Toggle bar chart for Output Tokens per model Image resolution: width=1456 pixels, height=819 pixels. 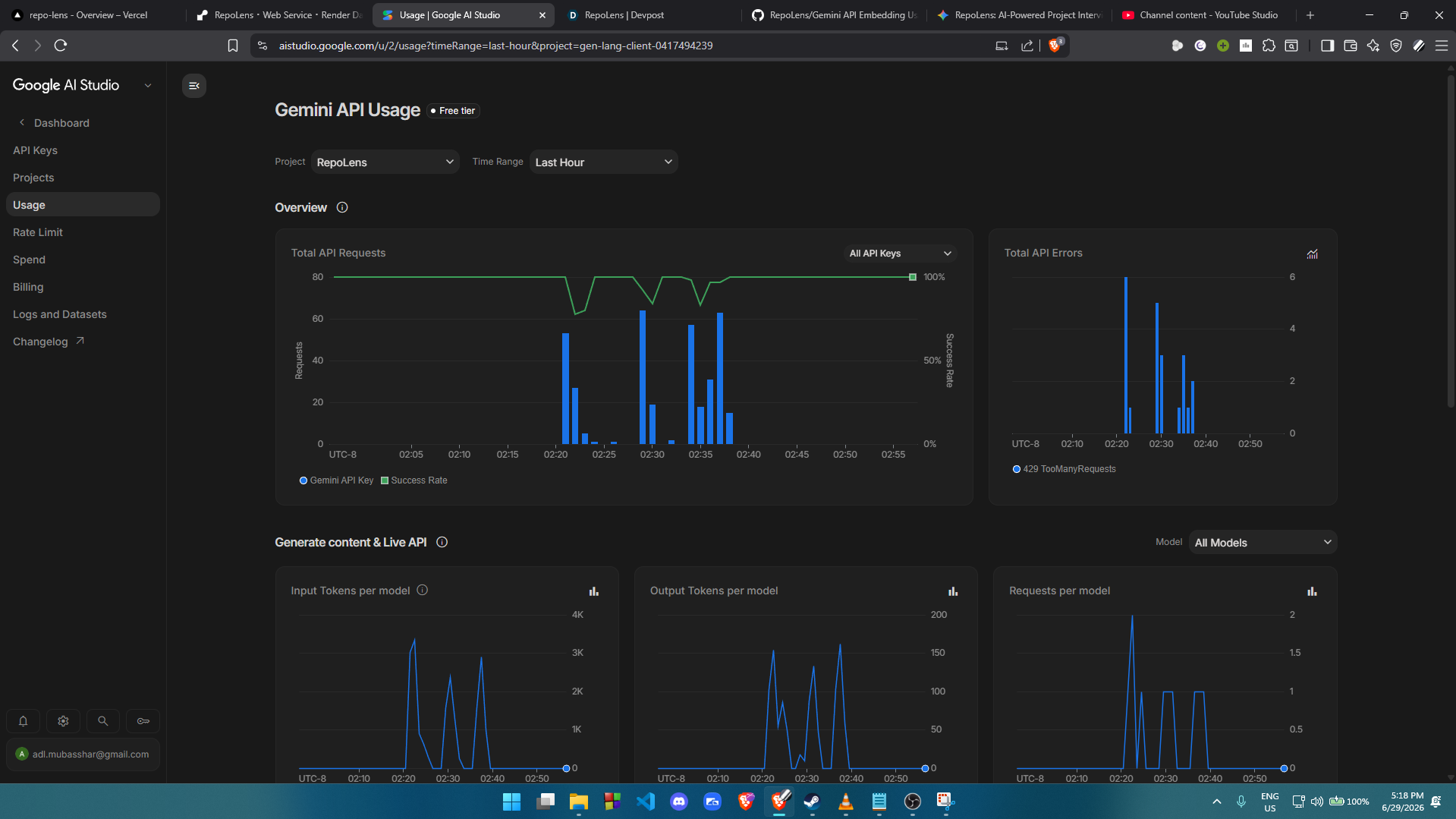pos(953,591)
